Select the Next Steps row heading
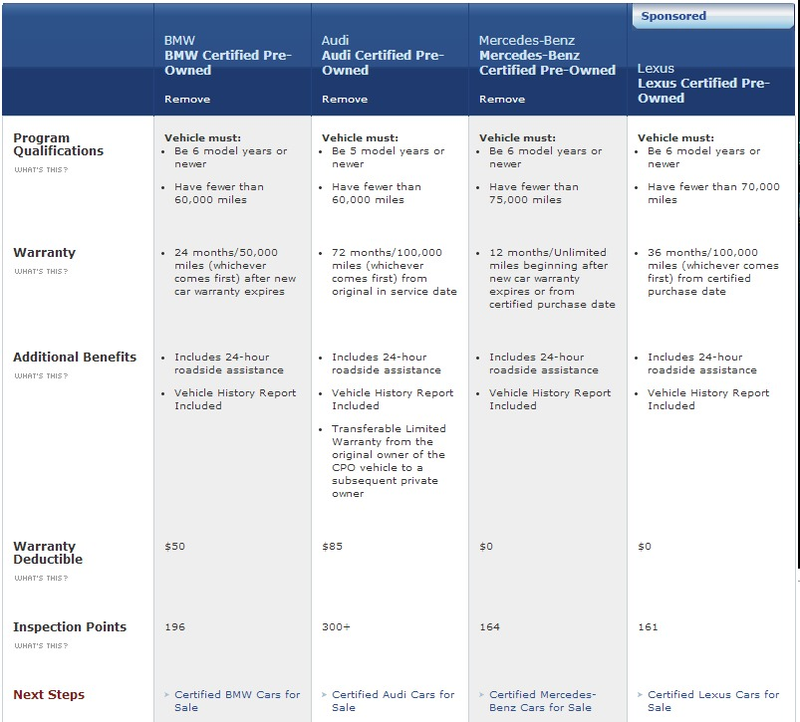Viewport: 800px width, 722px height. (x=49, y=694)
